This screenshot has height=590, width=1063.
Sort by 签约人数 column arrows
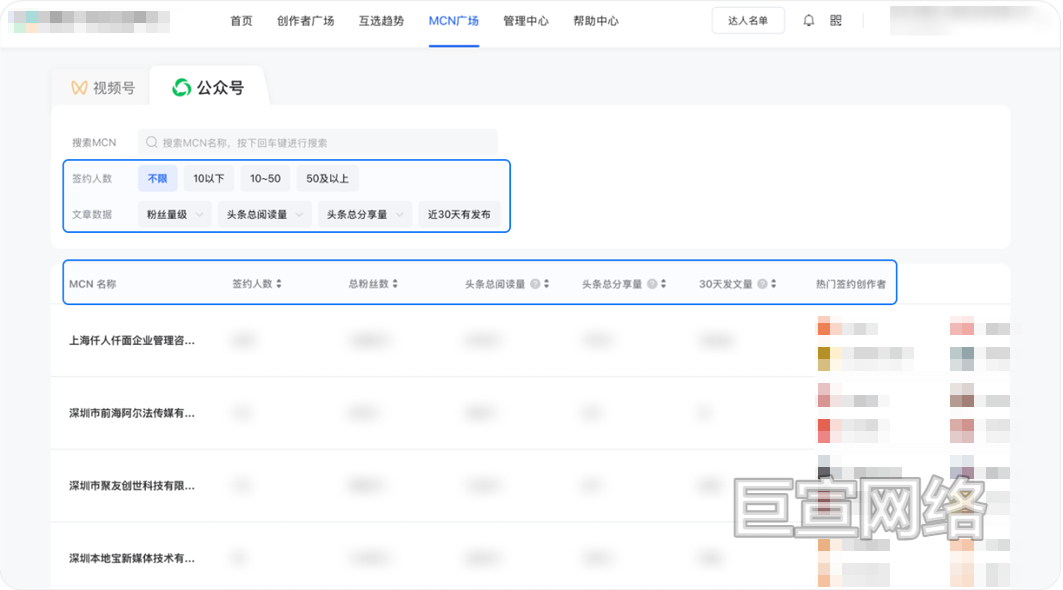(x=279, y=284)
